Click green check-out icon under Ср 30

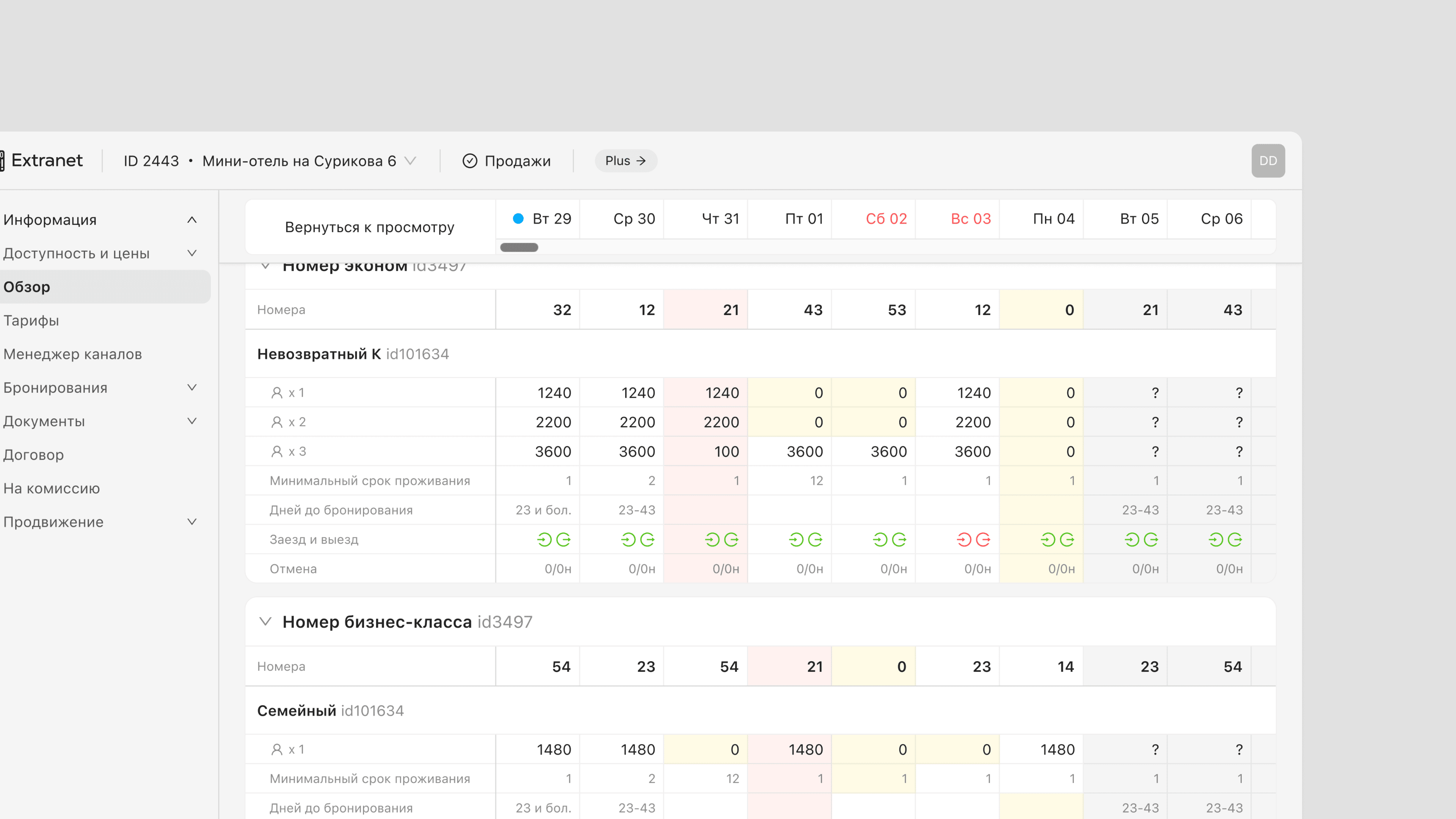pos(647,540)
